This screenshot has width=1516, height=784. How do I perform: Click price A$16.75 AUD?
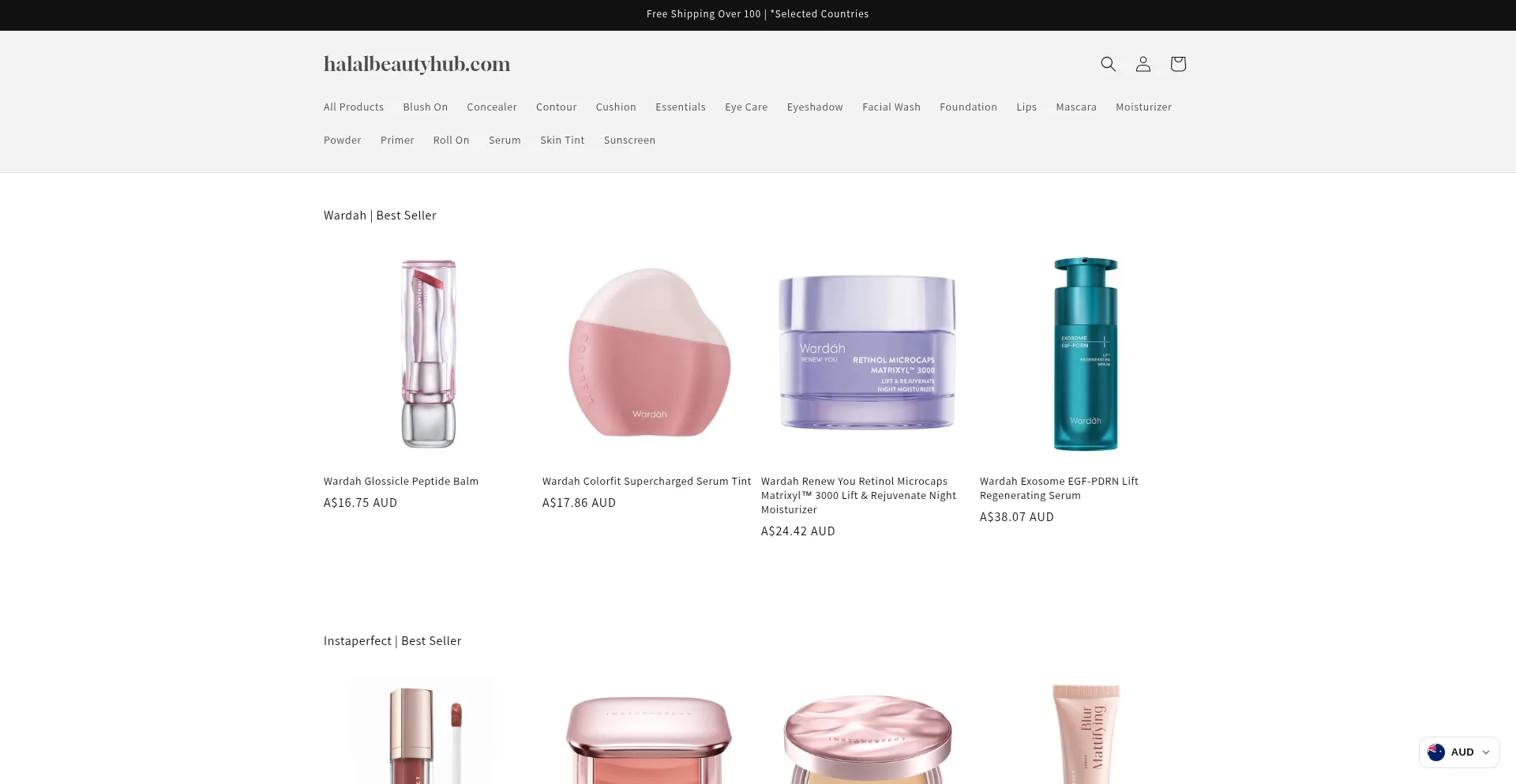360,503
